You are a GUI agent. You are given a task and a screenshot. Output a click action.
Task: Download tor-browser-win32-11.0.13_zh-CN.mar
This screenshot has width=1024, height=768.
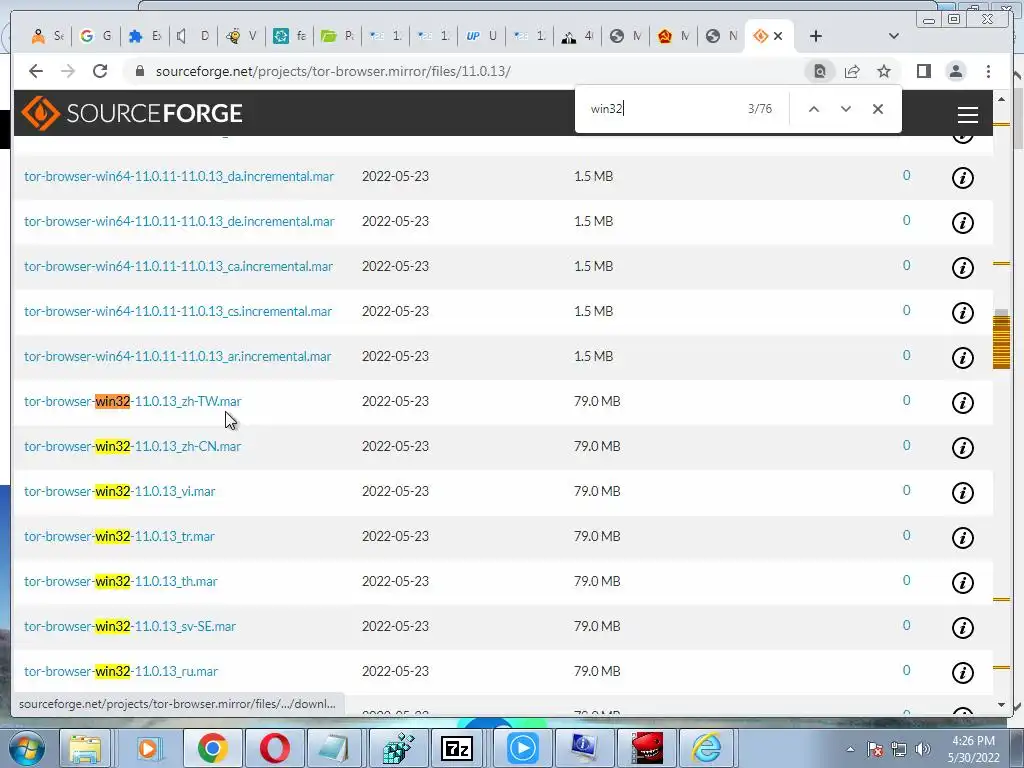pos(133,446)
